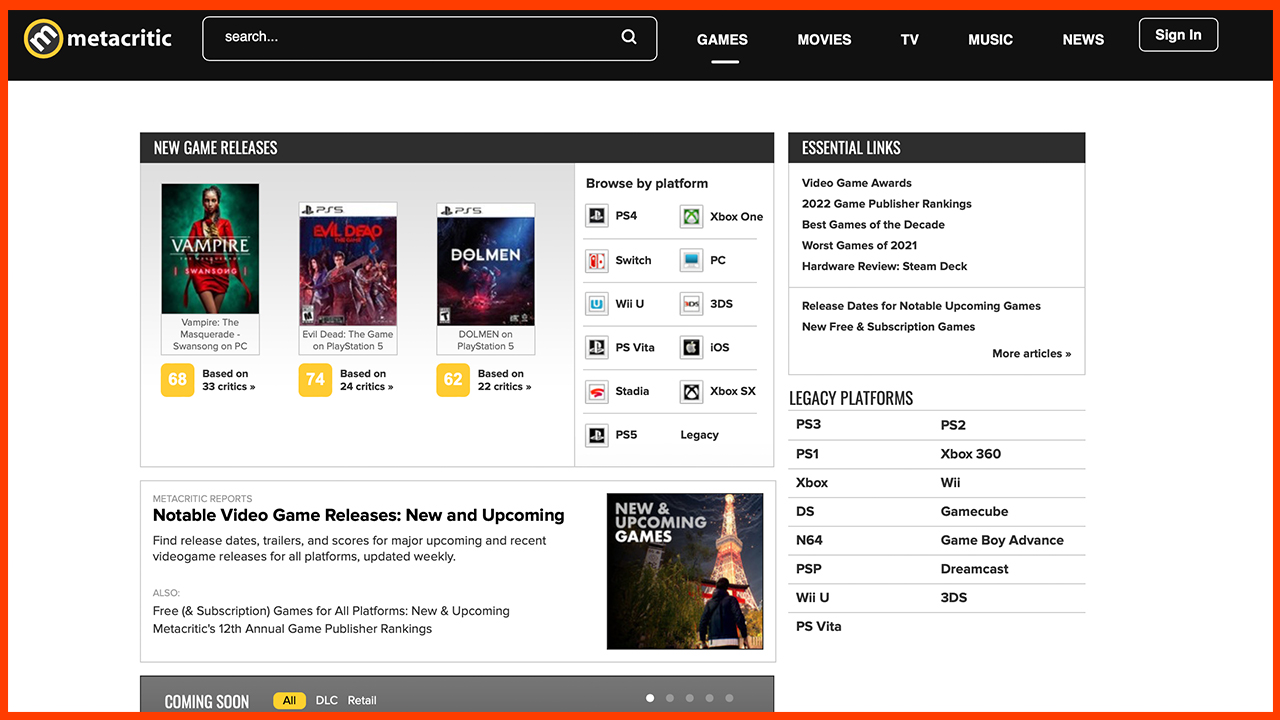
Task: Go to the second carousel pagination dot
Action: click(670, 698)
